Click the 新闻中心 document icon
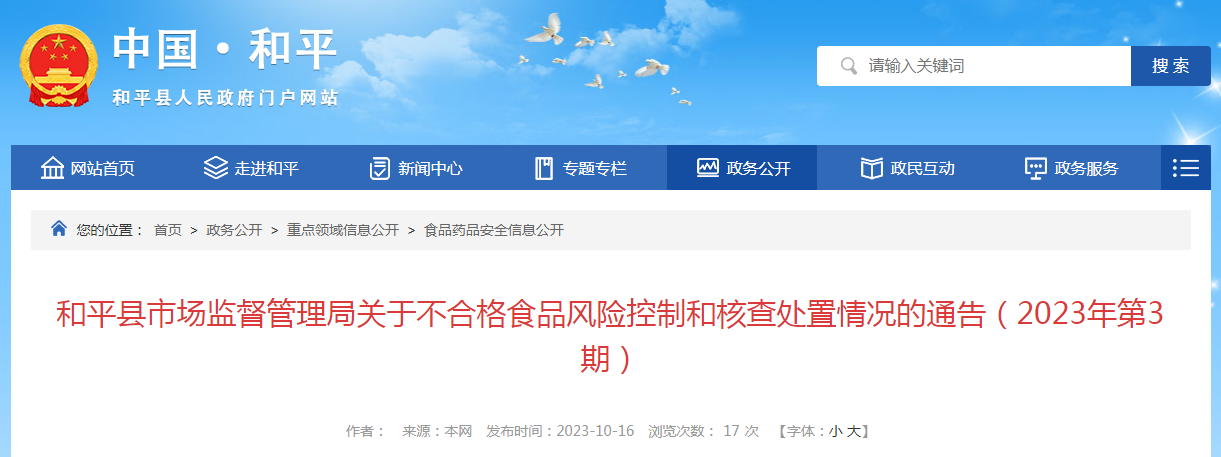This screenshot has height=457, width=1221. (x=380, y=168)
